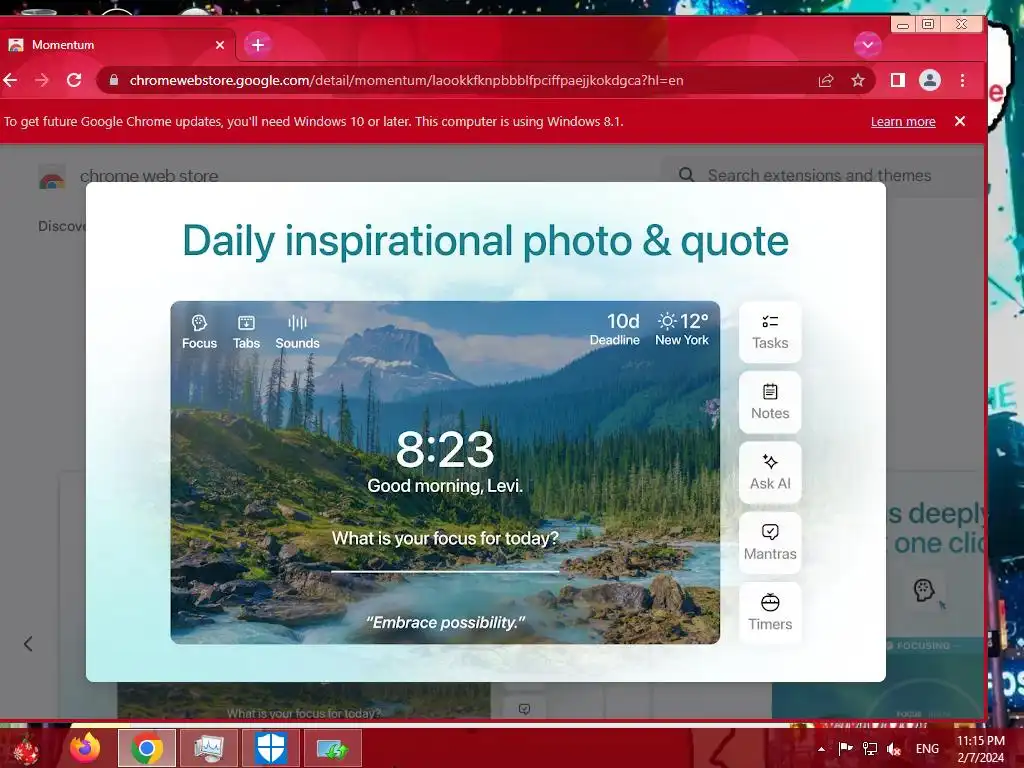
Task: Expand the tab search dropdown
Action: [867, 45]
